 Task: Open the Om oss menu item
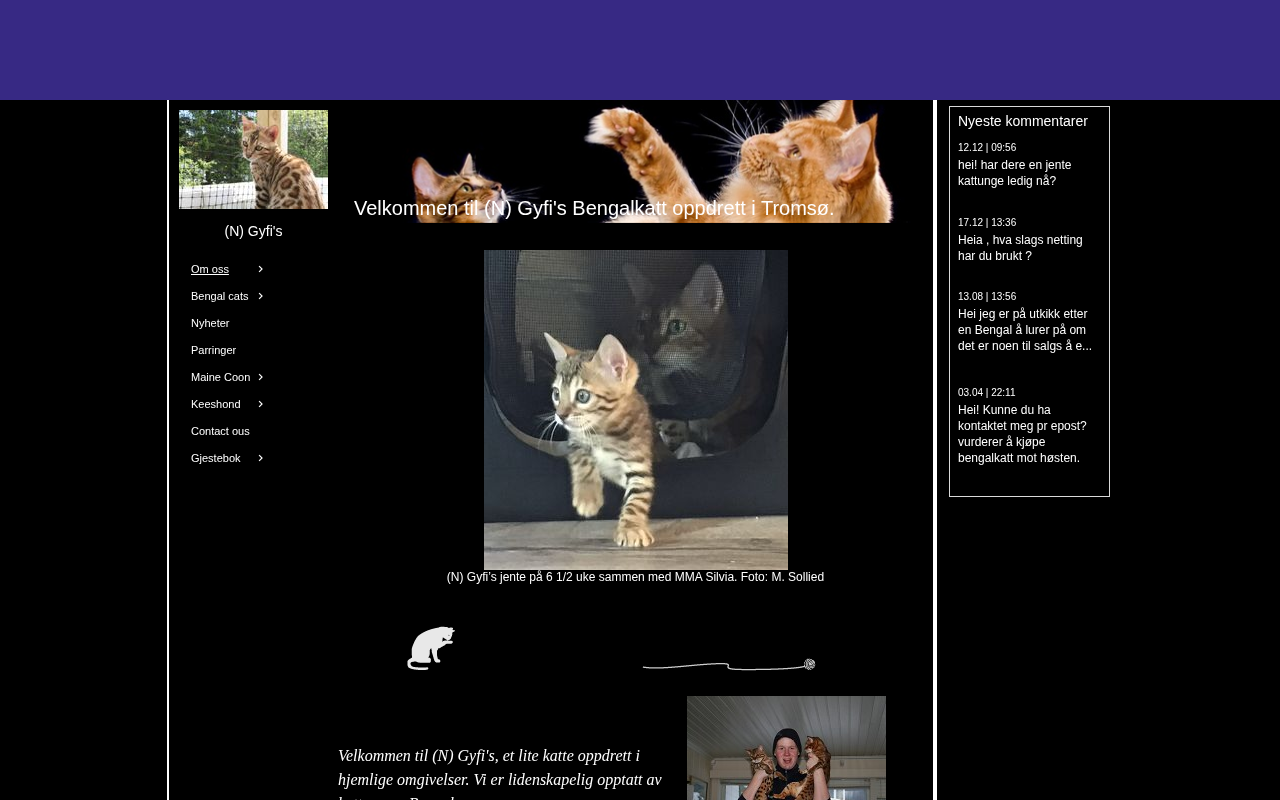210,269
